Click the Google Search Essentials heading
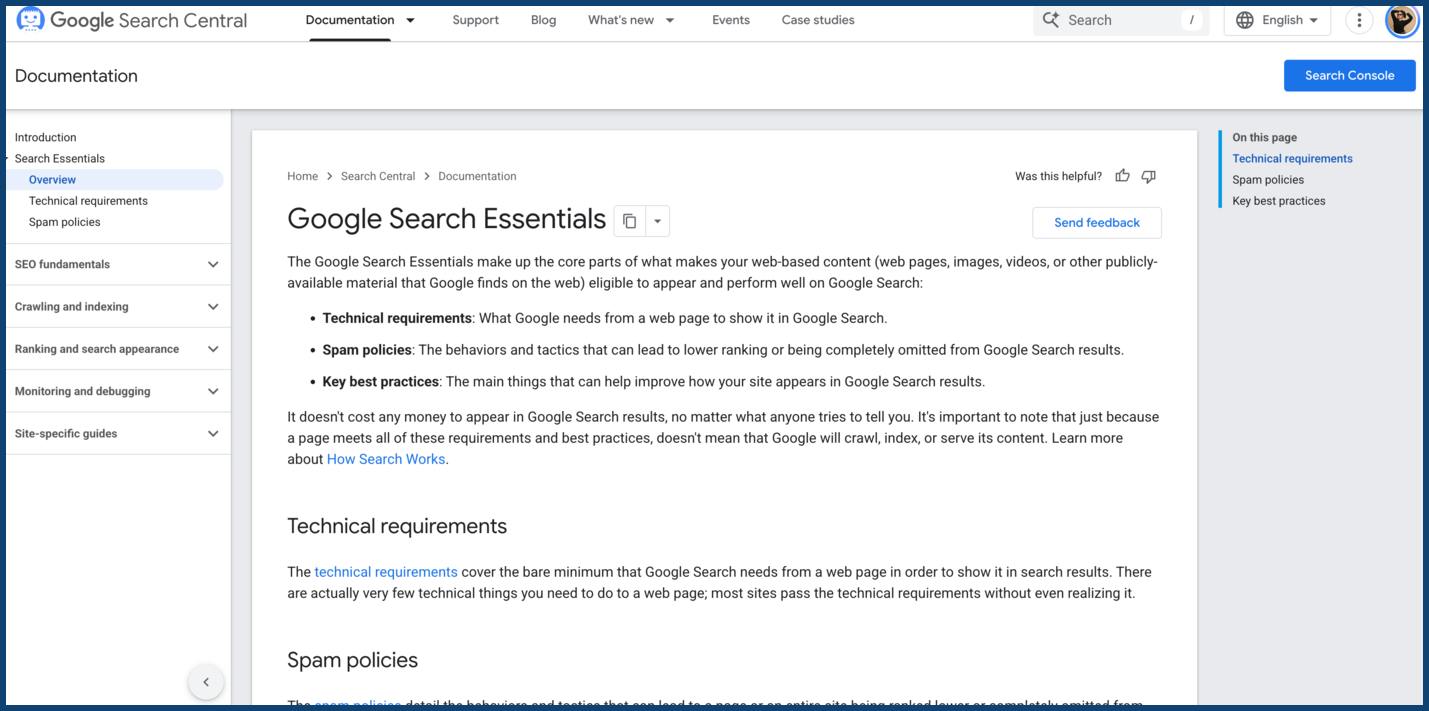 click(x=446, y=219)
